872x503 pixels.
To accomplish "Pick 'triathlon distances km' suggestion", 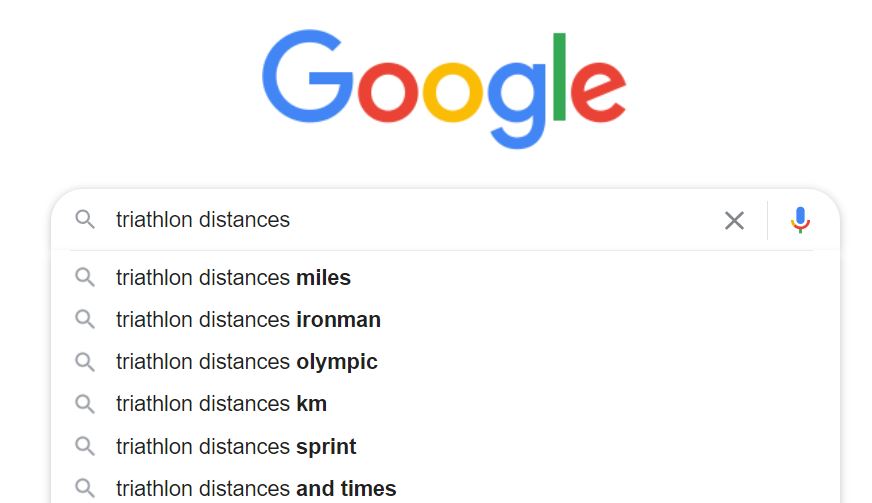I will coord(445,404).
